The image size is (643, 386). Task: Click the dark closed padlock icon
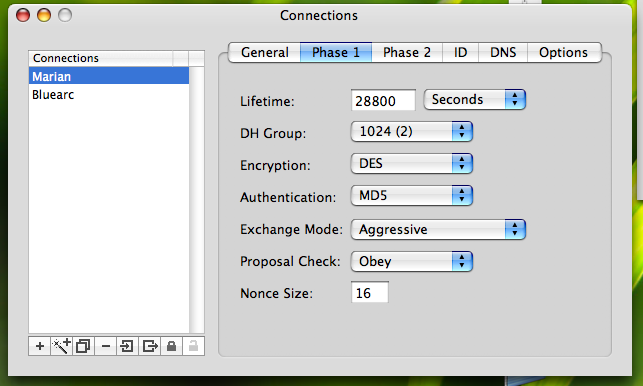click(x=171, y=346)
